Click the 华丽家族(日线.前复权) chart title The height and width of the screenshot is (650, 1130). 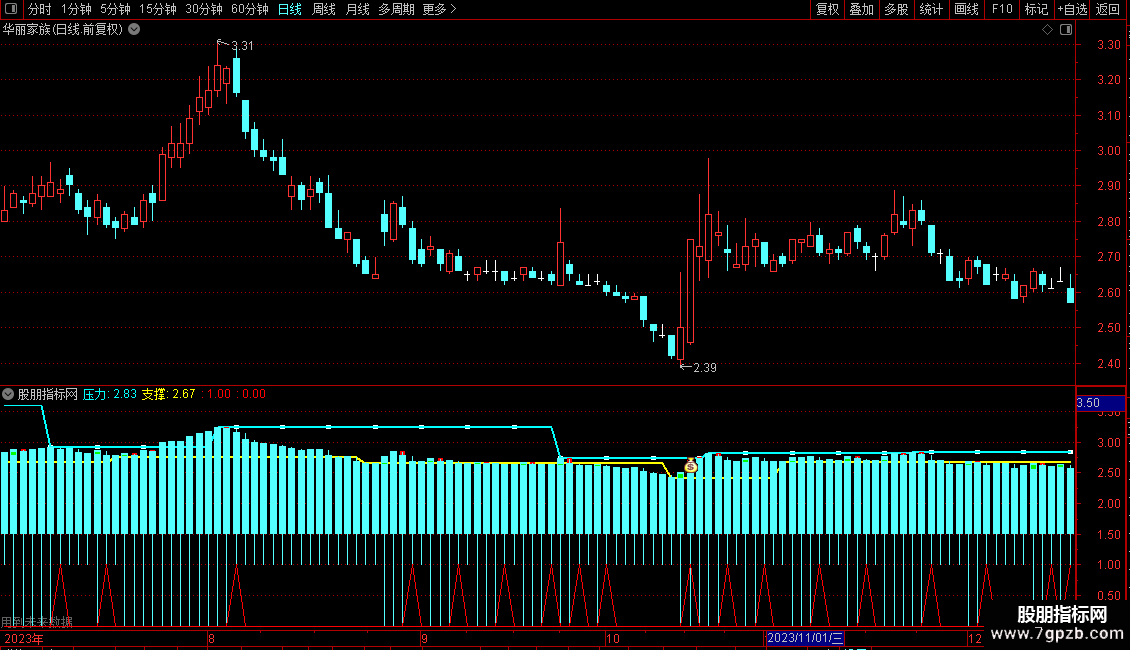(63, 30)
